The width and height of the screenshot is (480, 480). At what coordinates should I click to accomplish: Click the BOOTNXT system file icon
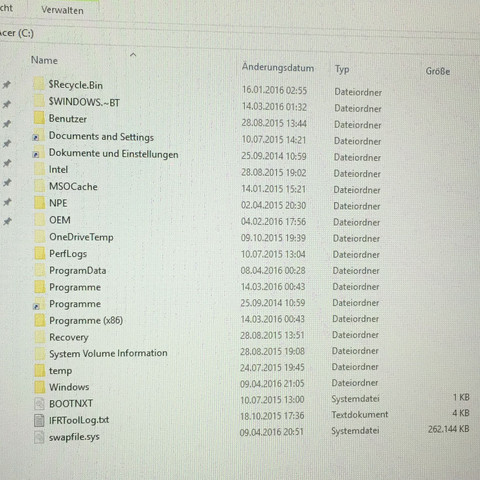click(x=39, y=403)
